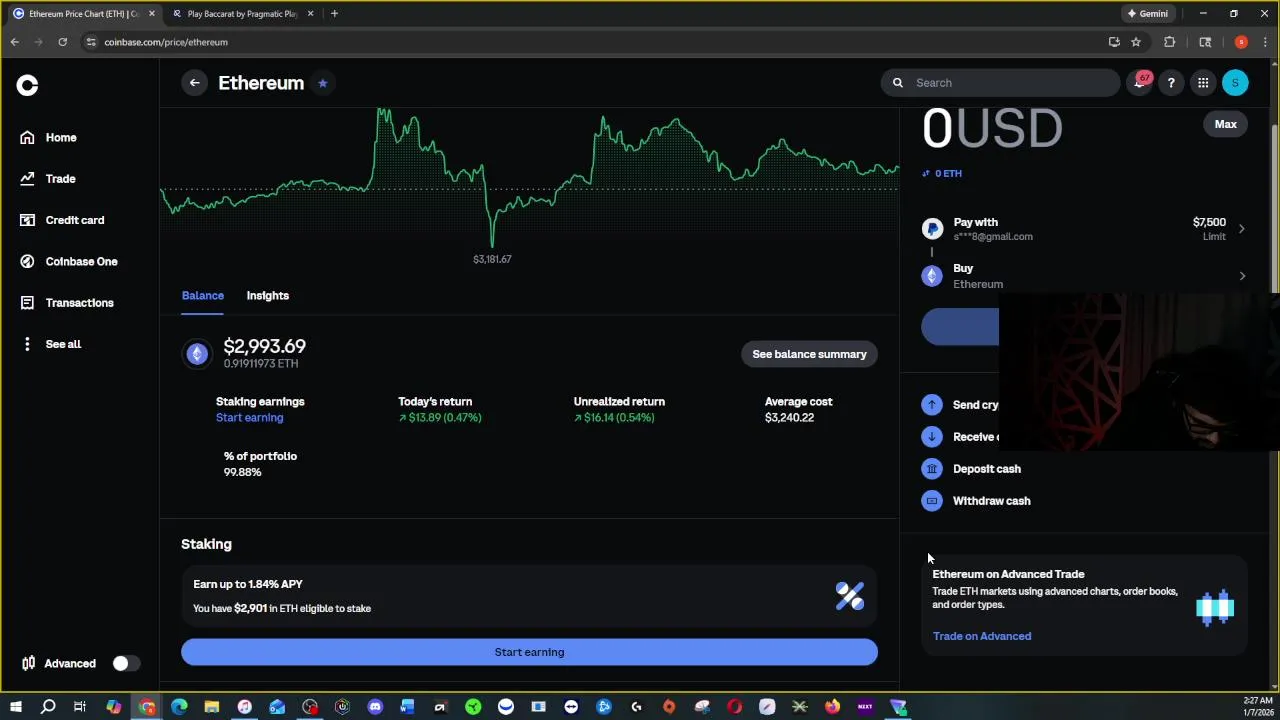The image size is (1280, 720).
Task: Click See balance summary button
Action: tap(809, 354)
